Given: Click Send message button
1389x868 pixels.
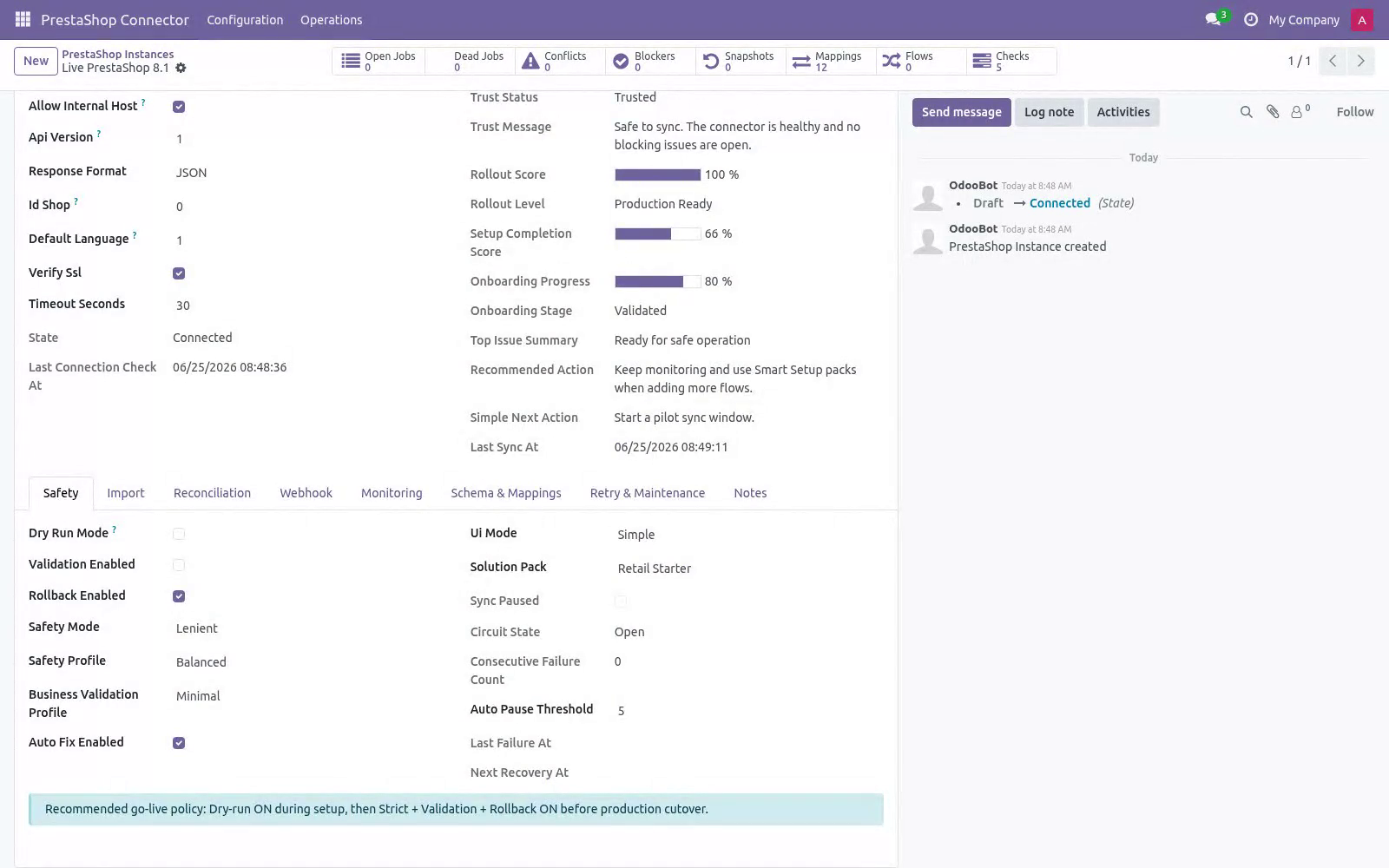Looking at the screenshot, I should tap(961, 112).
